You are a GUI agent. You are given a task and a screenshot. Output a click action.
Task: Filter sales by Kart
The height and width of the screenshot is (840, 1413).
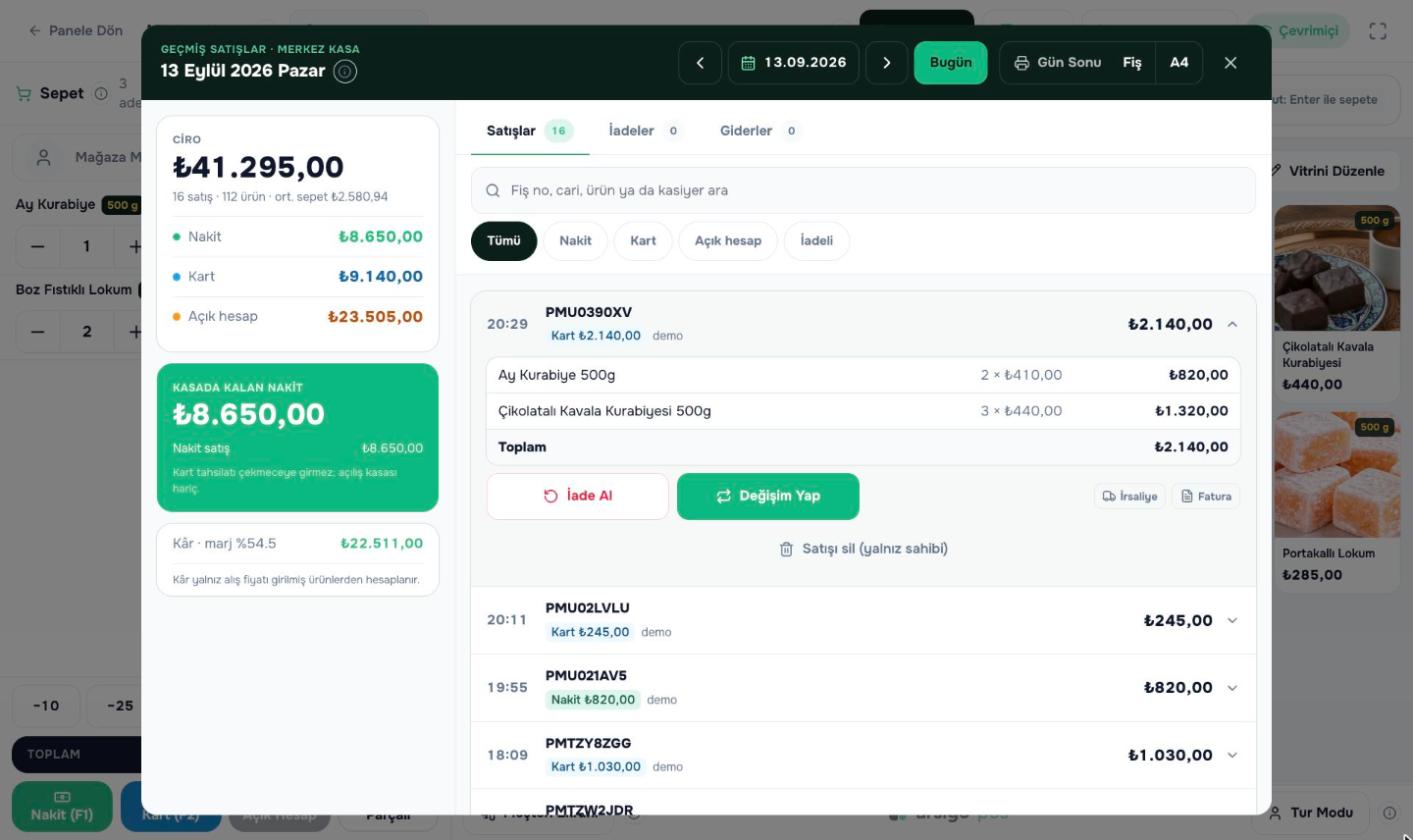(643, 241)
